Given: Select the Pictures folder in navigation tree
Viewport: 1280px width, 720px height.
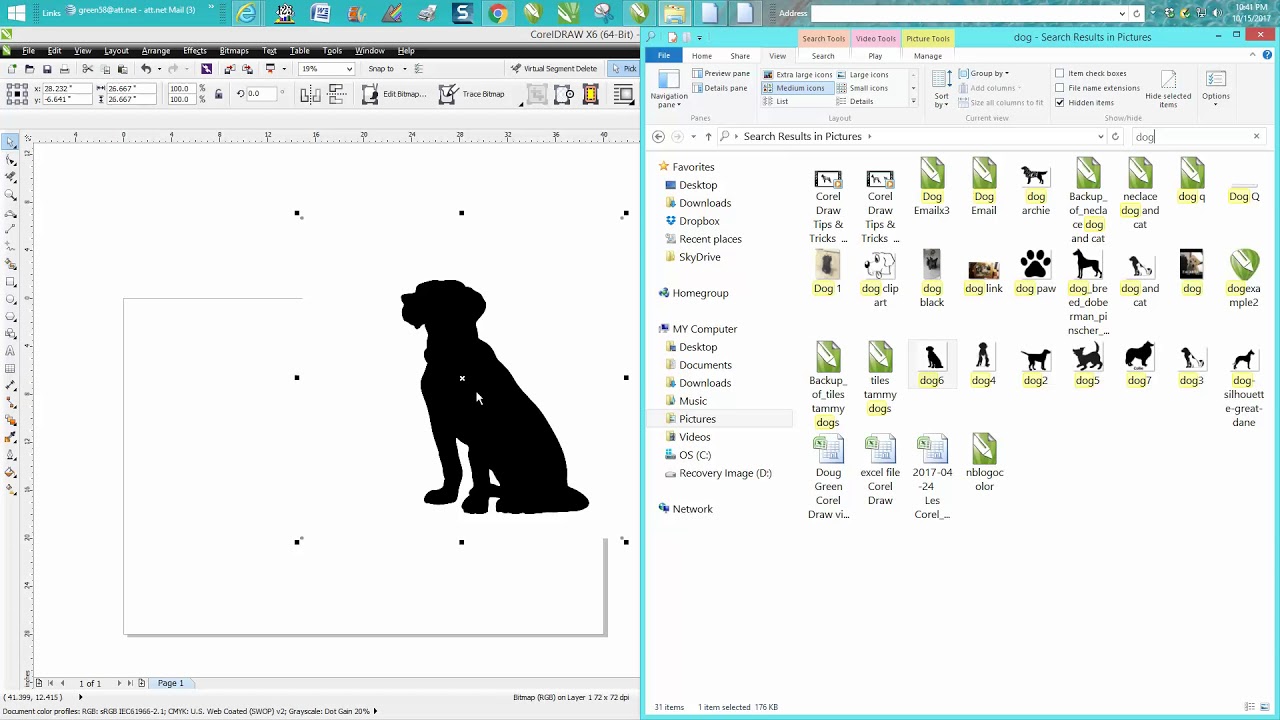Looking at the screenshot, I should point(697,419).
